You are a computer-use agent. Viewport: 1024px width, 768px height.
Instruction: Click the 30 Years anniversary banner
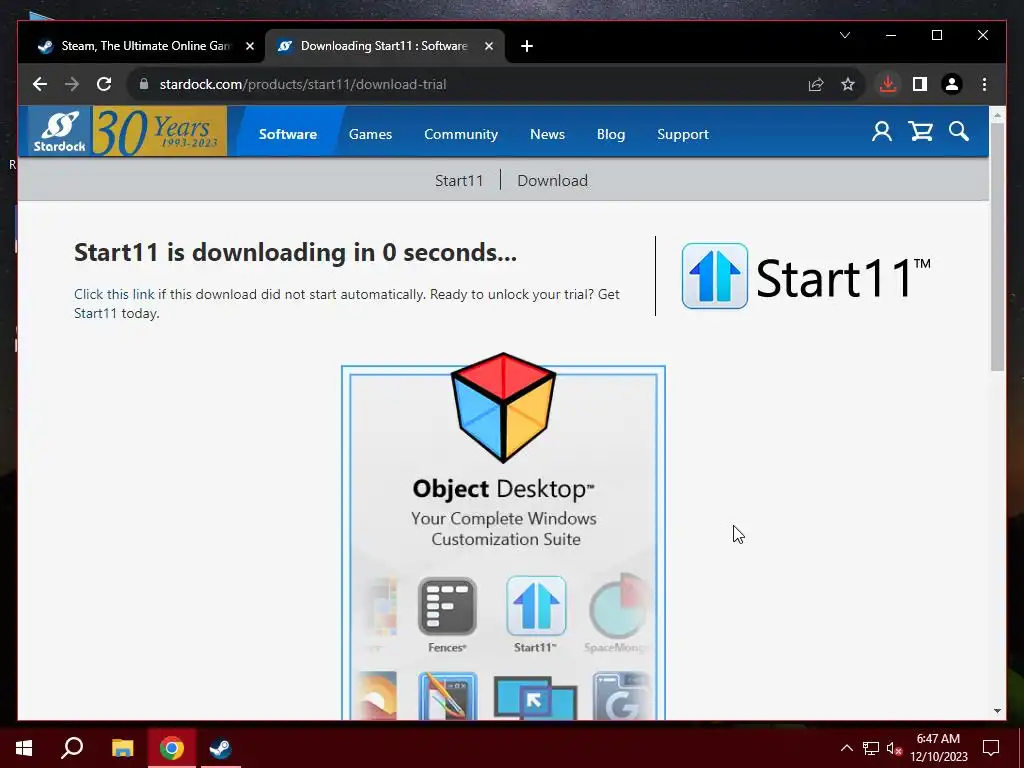pos(159,132)
